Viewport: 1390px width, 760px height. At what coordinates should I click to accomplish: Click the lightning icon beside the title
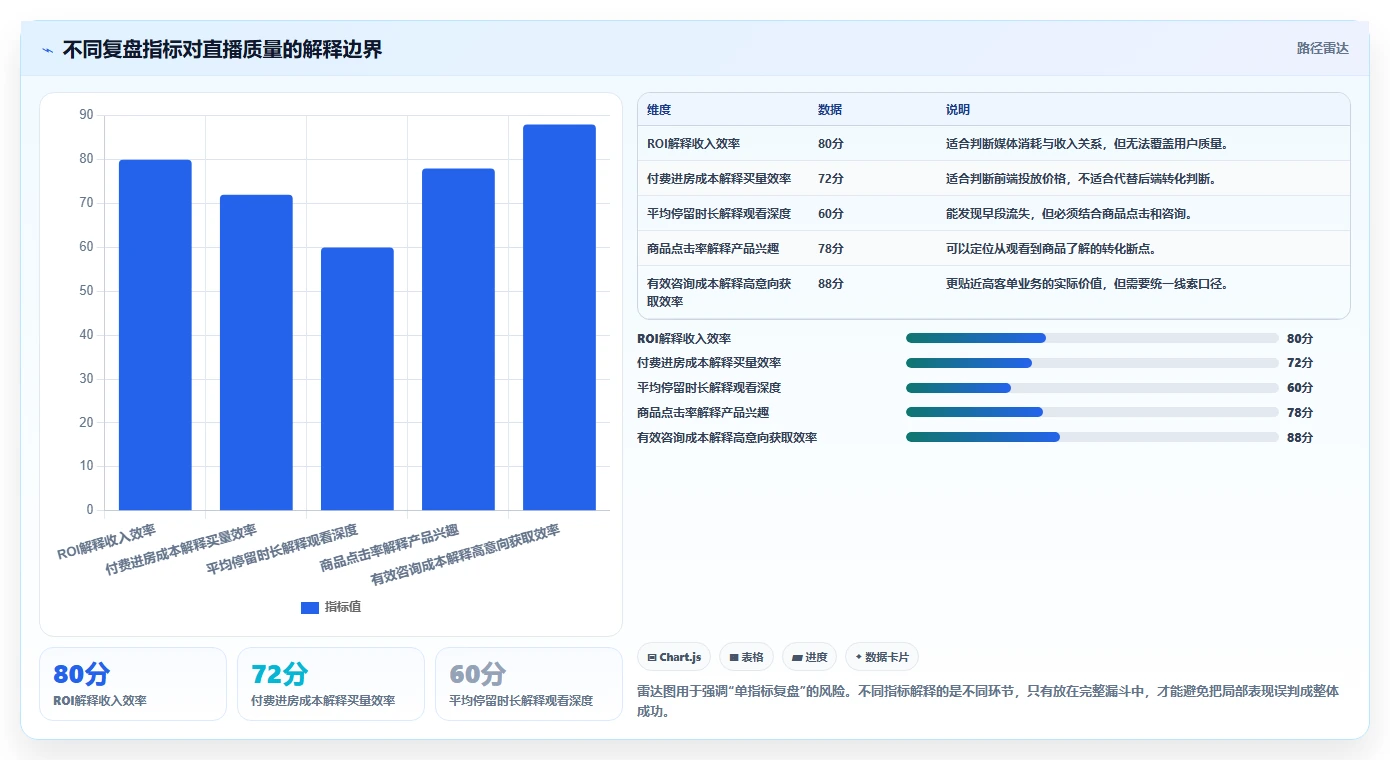47,50
